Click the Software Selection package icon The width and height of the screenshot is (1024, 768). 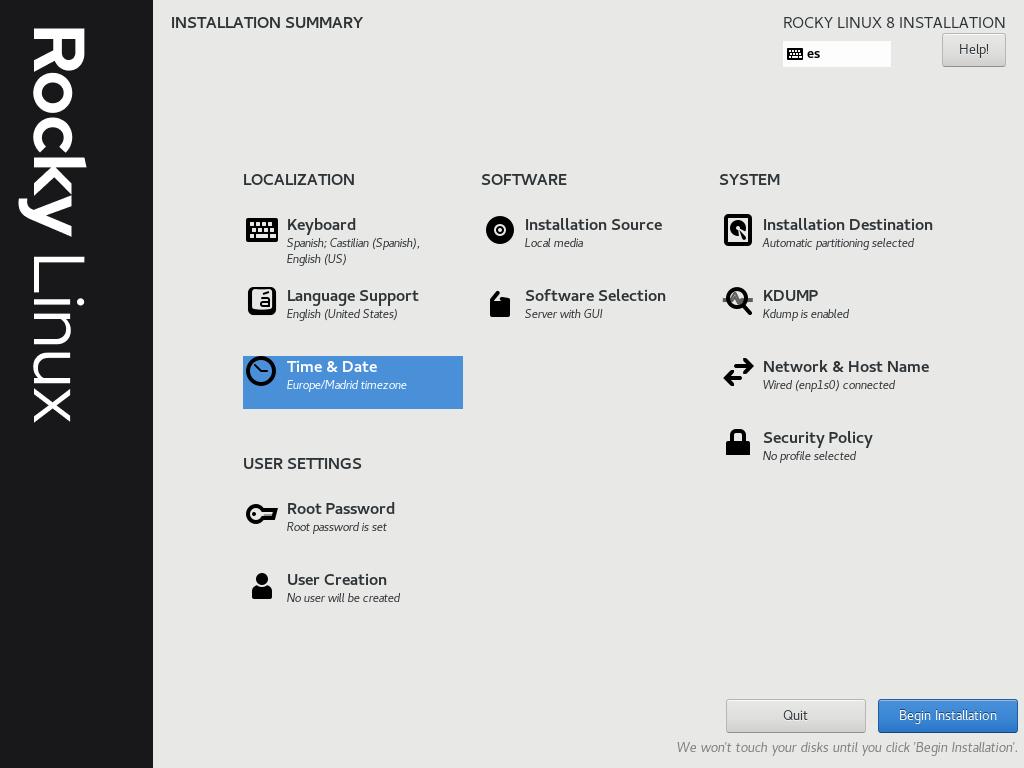tap(500, 304)
